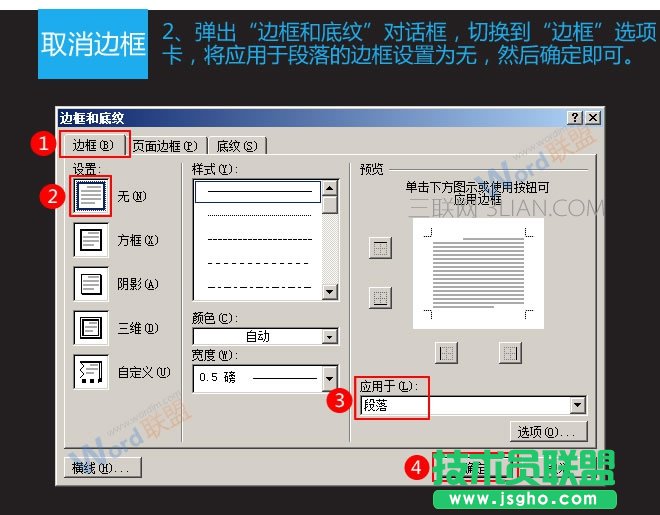Select the 无 (None) border setting icon
This screenshot has width=660, height=515.
(x=91, y=196)
